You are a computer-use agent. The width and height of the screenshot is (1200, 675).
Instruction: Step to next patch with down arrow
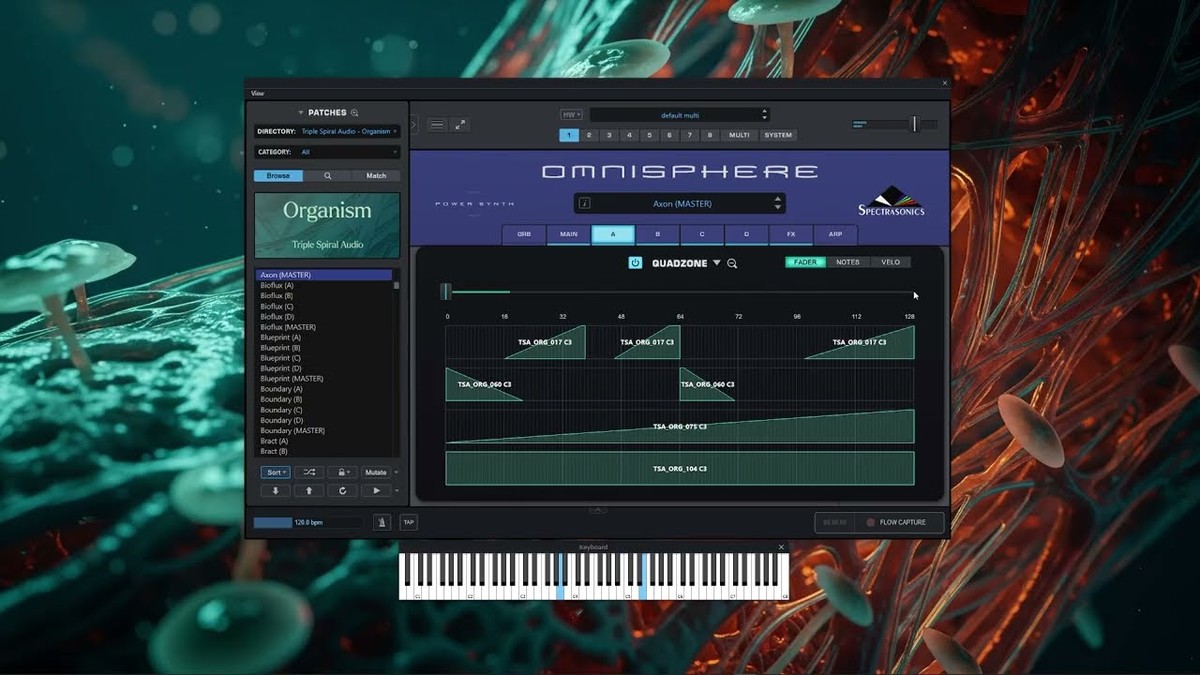click(275, 491)
